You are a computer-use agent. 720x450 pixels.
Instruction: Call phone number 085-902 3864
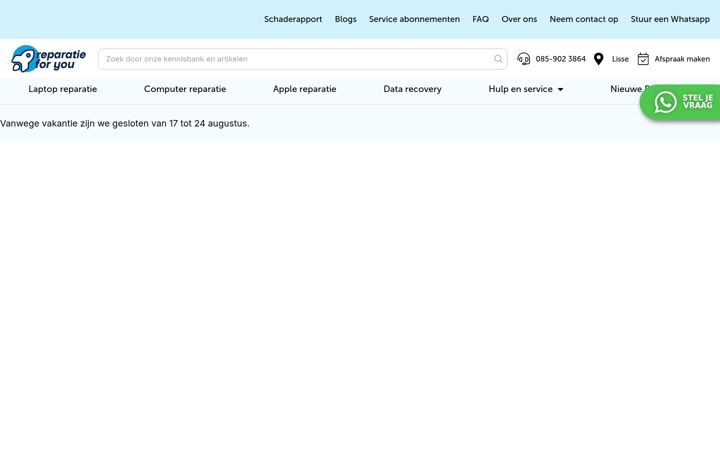point(560,59)
